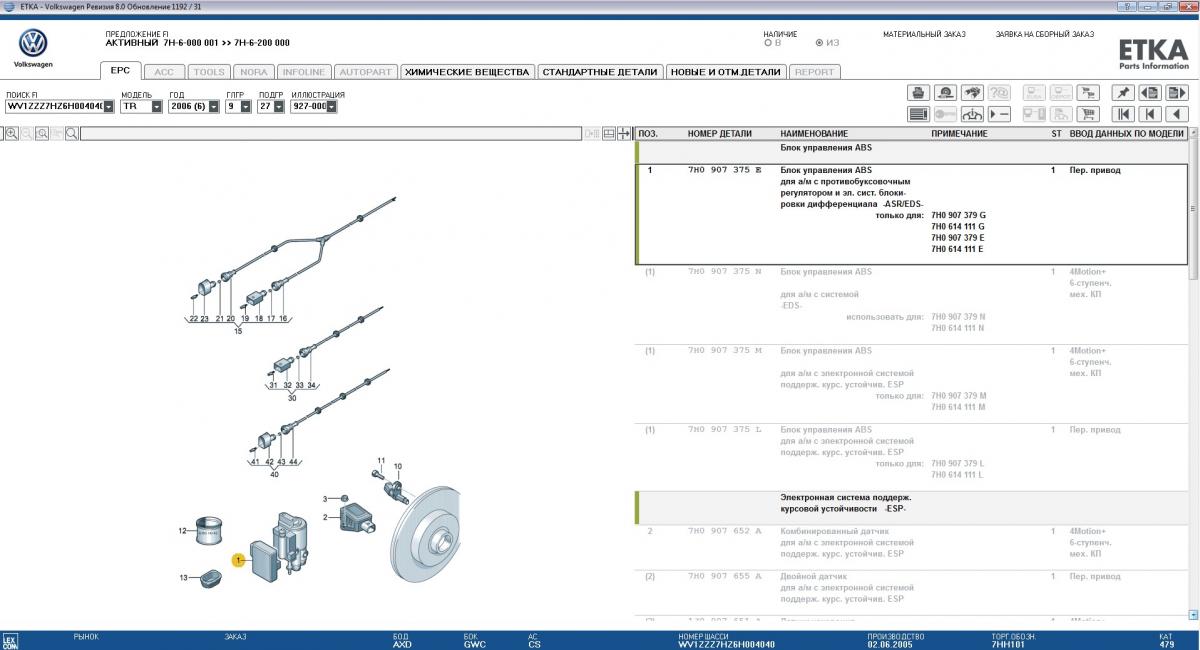This screenshot has height=650, width=1200.
Task: Click the arrow-and-dash icon in toolbar
Action: coord(999,114)
